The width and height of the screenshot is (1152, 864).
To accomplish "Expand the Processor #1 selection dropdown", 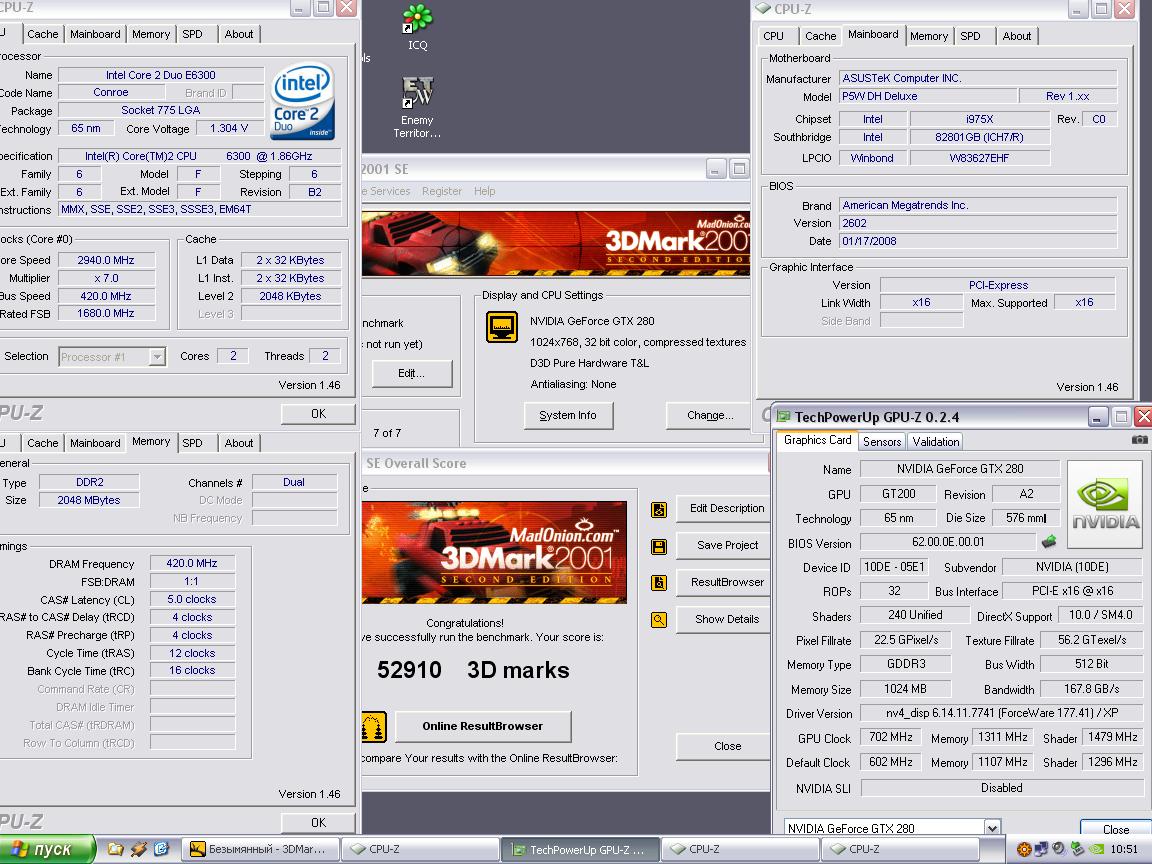I will click(156, 357).
